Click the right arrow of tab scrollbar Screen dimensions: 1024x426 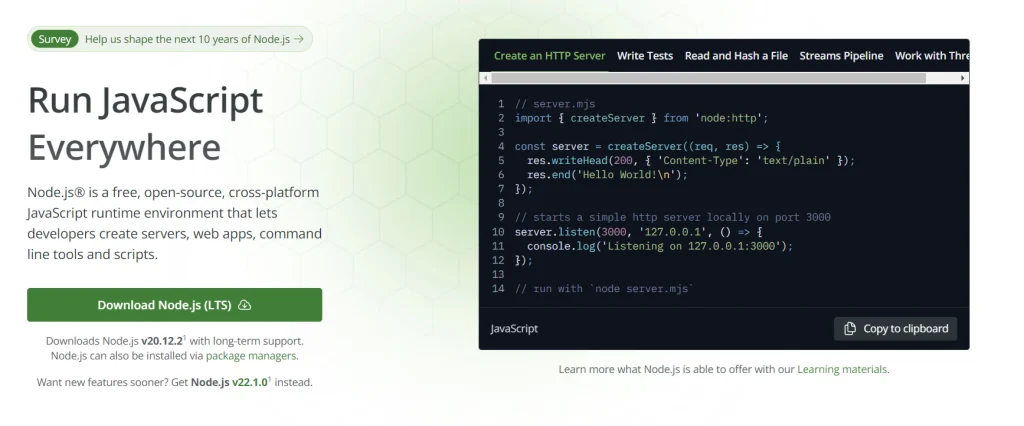[963, 78]
